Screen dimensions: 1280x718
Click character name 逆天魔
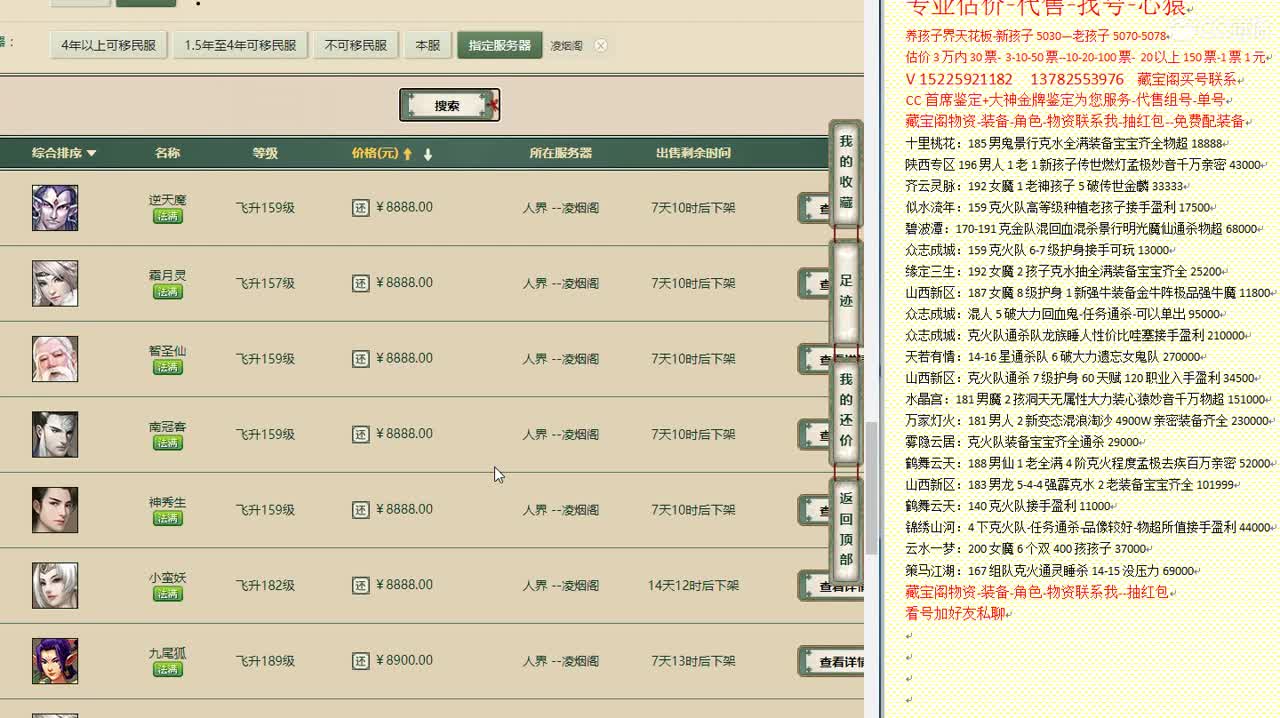point(168,200)
